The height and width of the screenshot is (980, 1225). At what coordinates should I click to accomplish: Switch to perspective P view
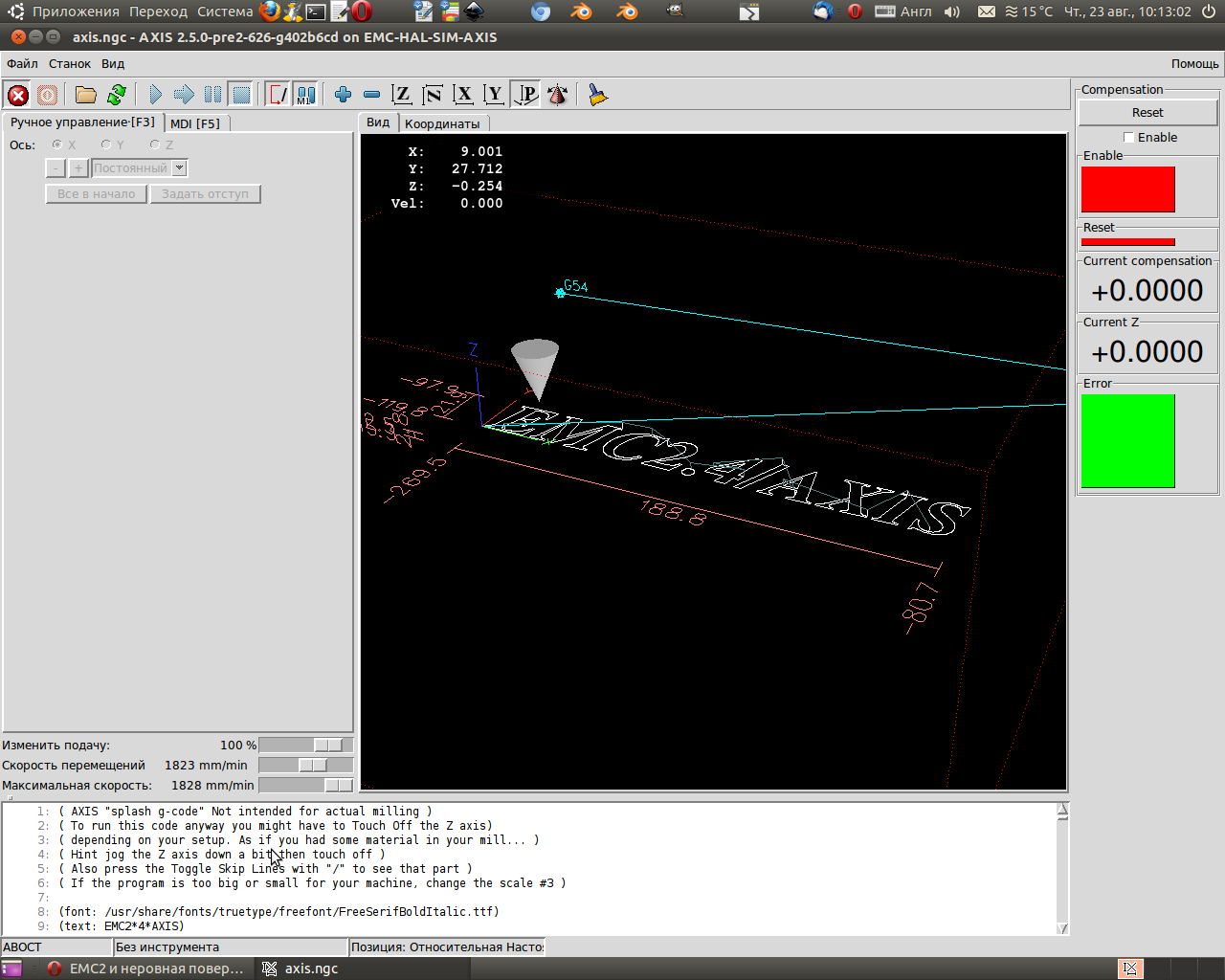point(525,95)
